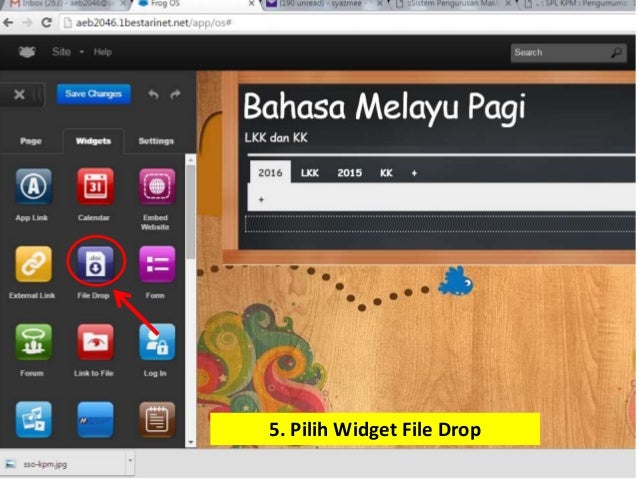Click the search magnifier icon
Screen dimensions: 638x479
coord(616,52)
